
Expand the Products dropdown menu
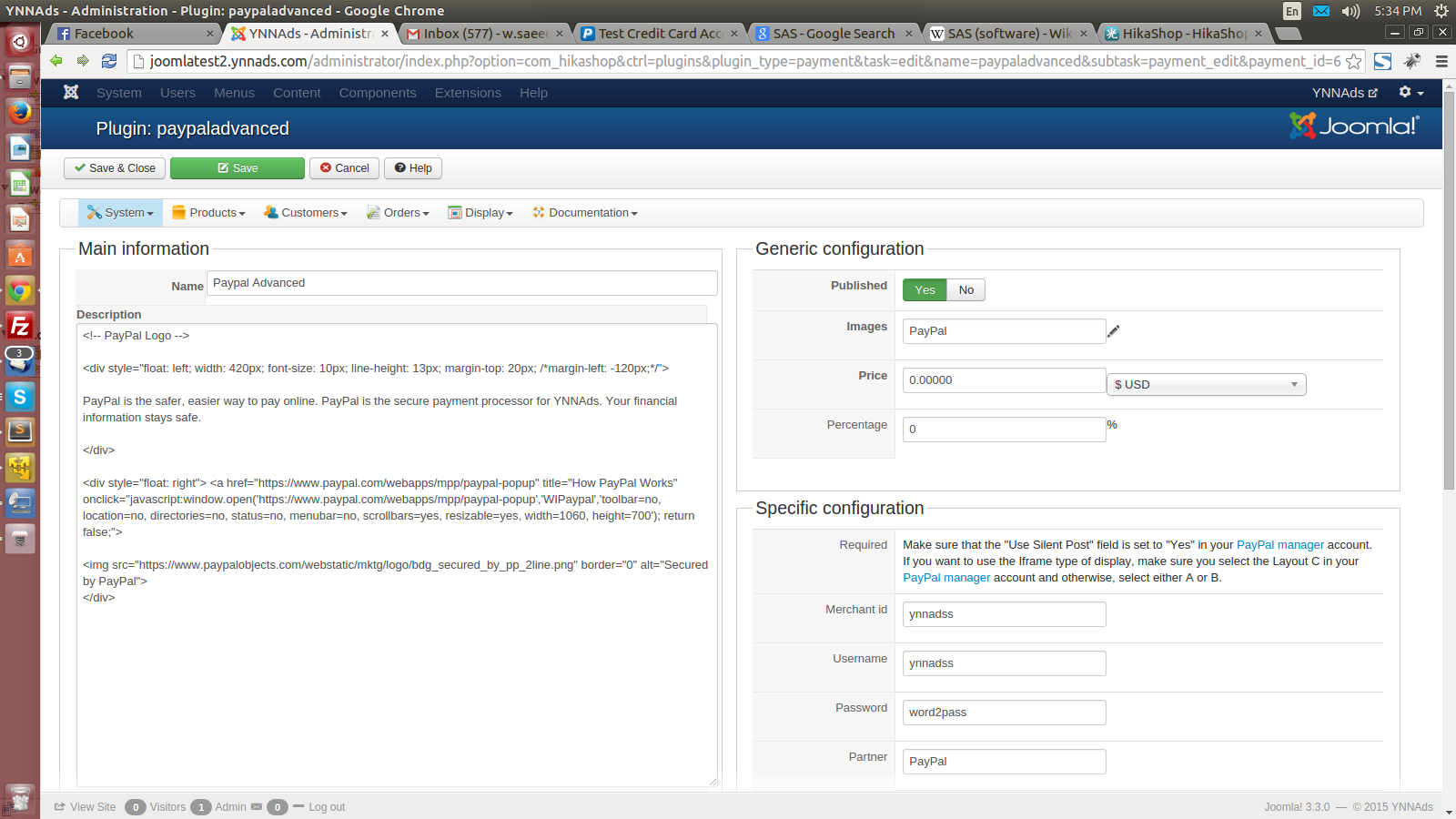pos(209,213)
